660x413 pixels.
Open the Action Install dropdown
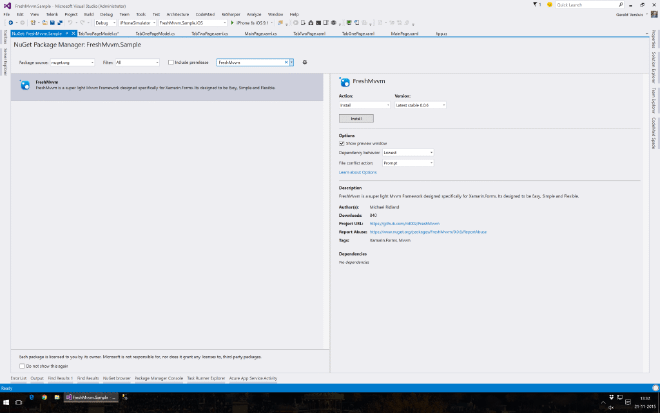coord(365,105)
